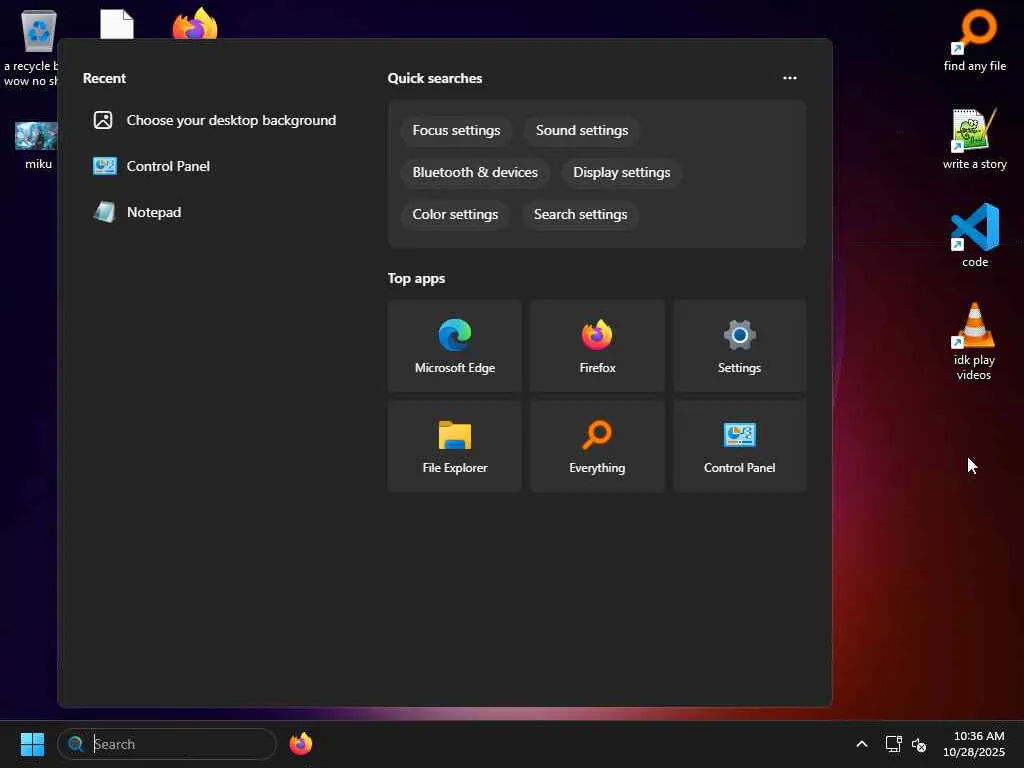Open File Explorer from Top apps

[x=455, y=446]
